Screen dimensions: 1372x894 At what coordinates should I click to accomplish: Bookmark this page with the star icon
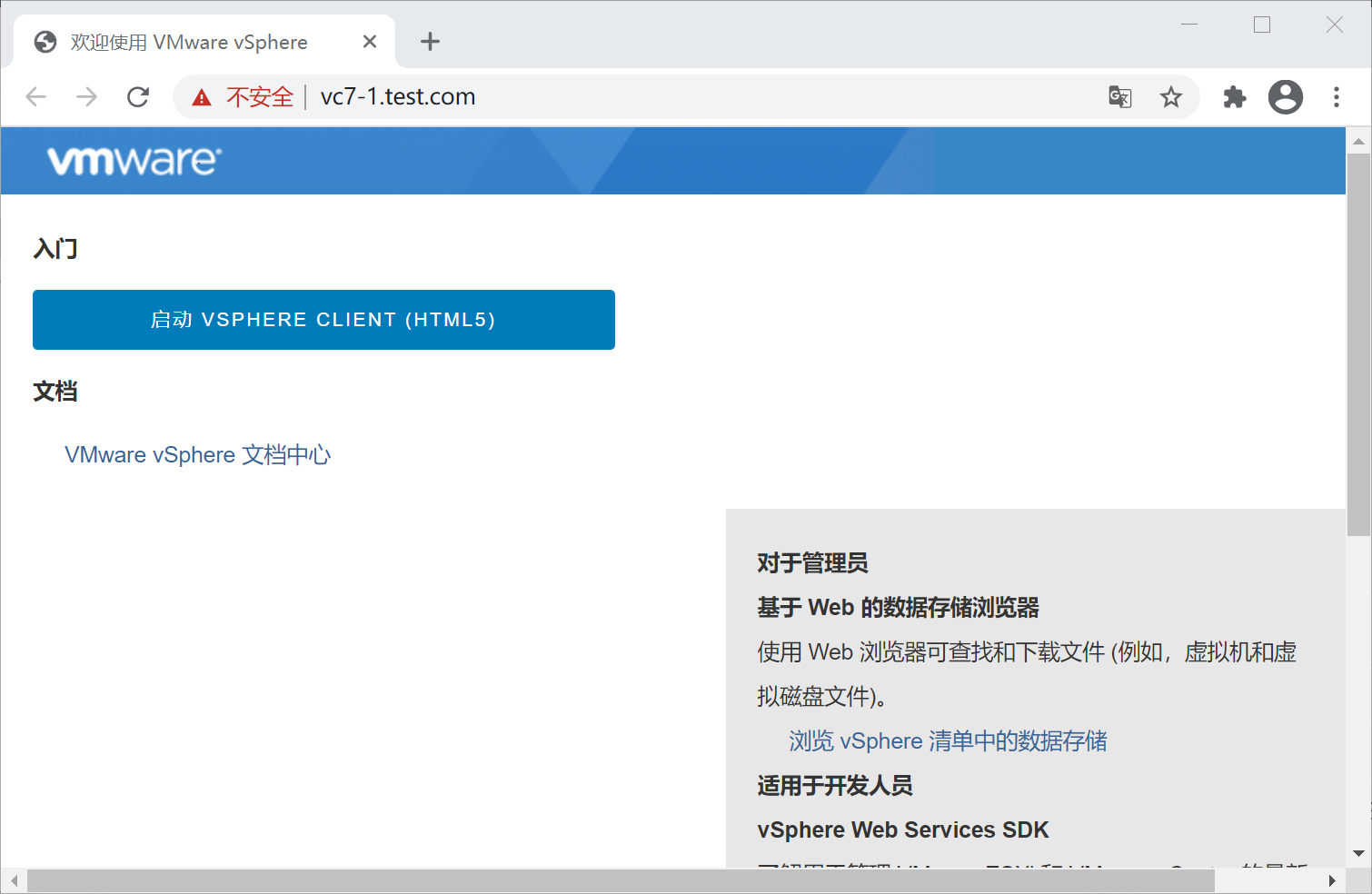click(1171, 97)
